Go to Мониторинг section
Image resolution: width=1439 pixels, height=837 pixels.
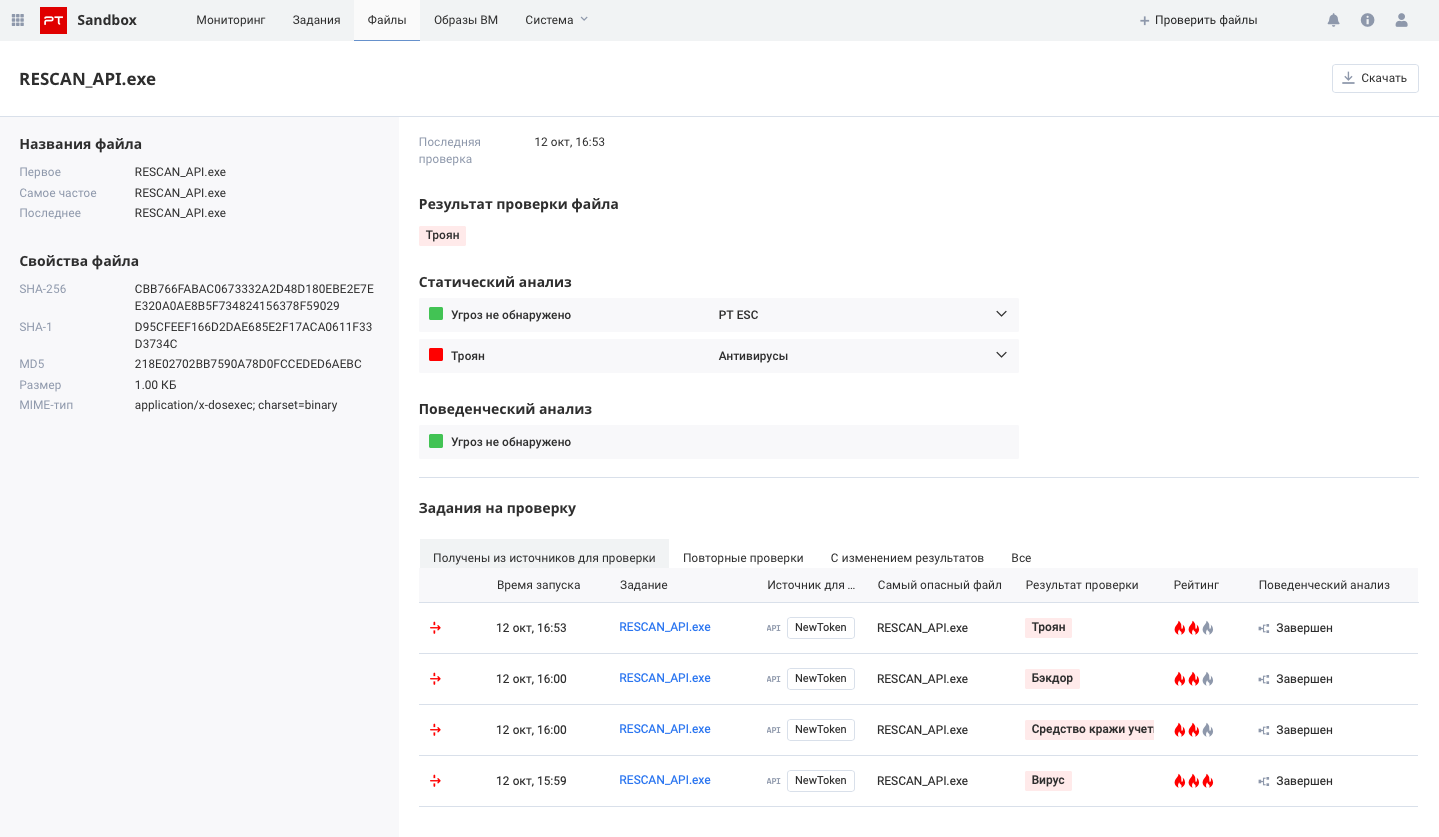(230, 20)
